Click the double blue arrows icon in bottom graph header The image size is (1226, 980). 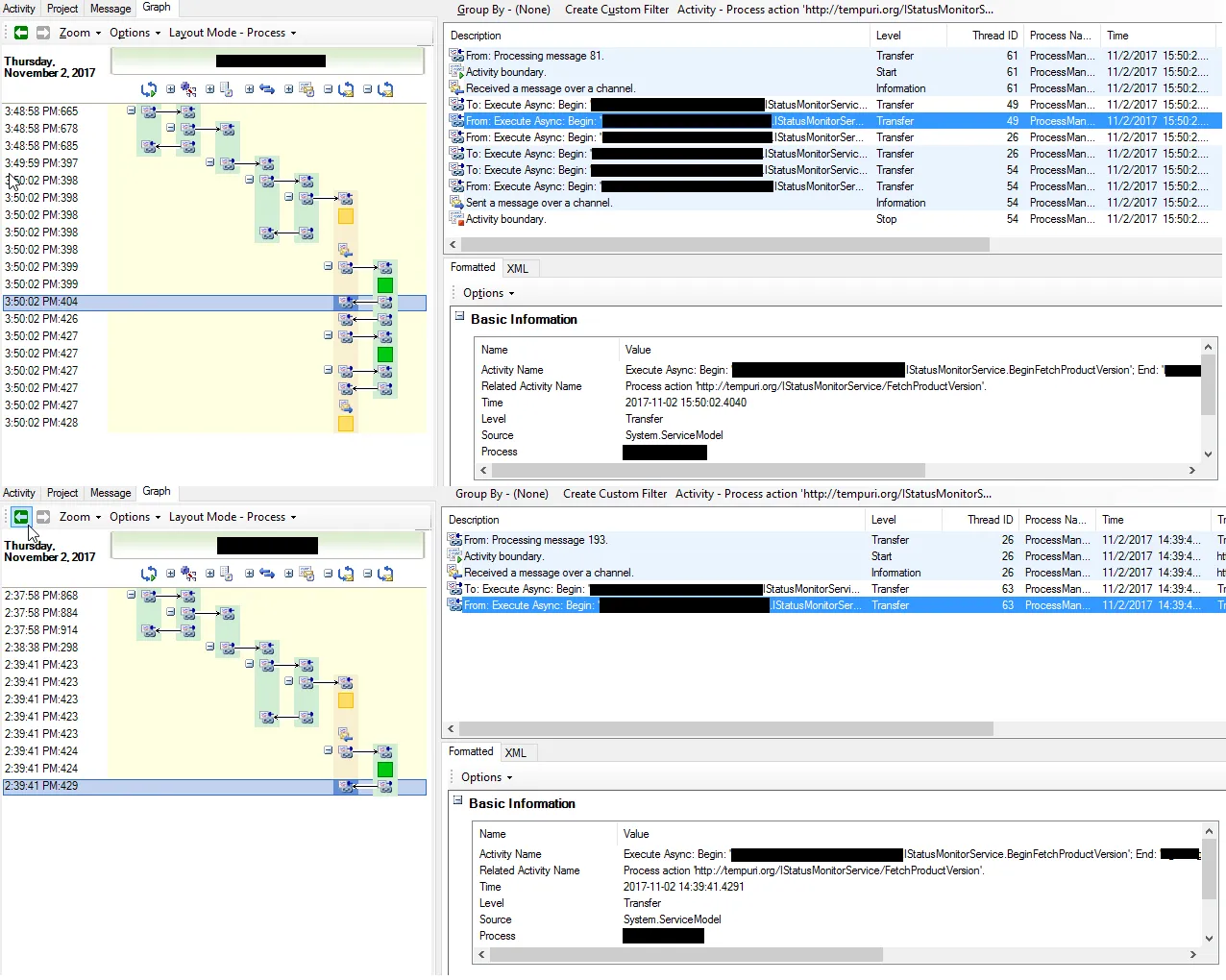267,574
